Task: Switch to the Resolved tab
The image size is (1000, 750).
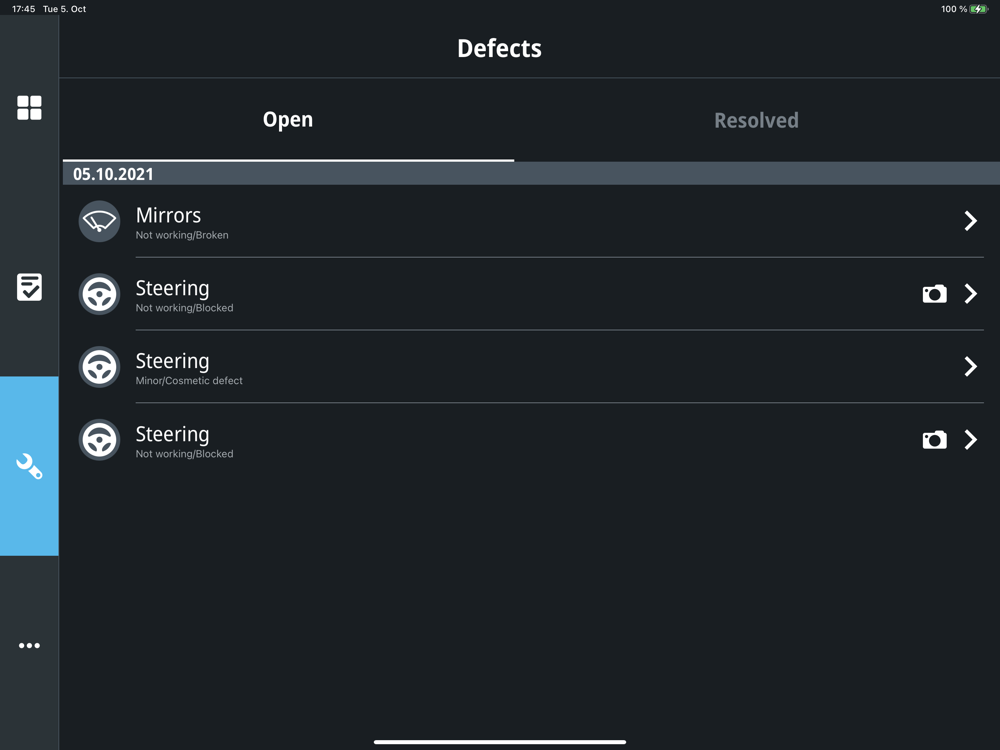Action: [756, 120]
